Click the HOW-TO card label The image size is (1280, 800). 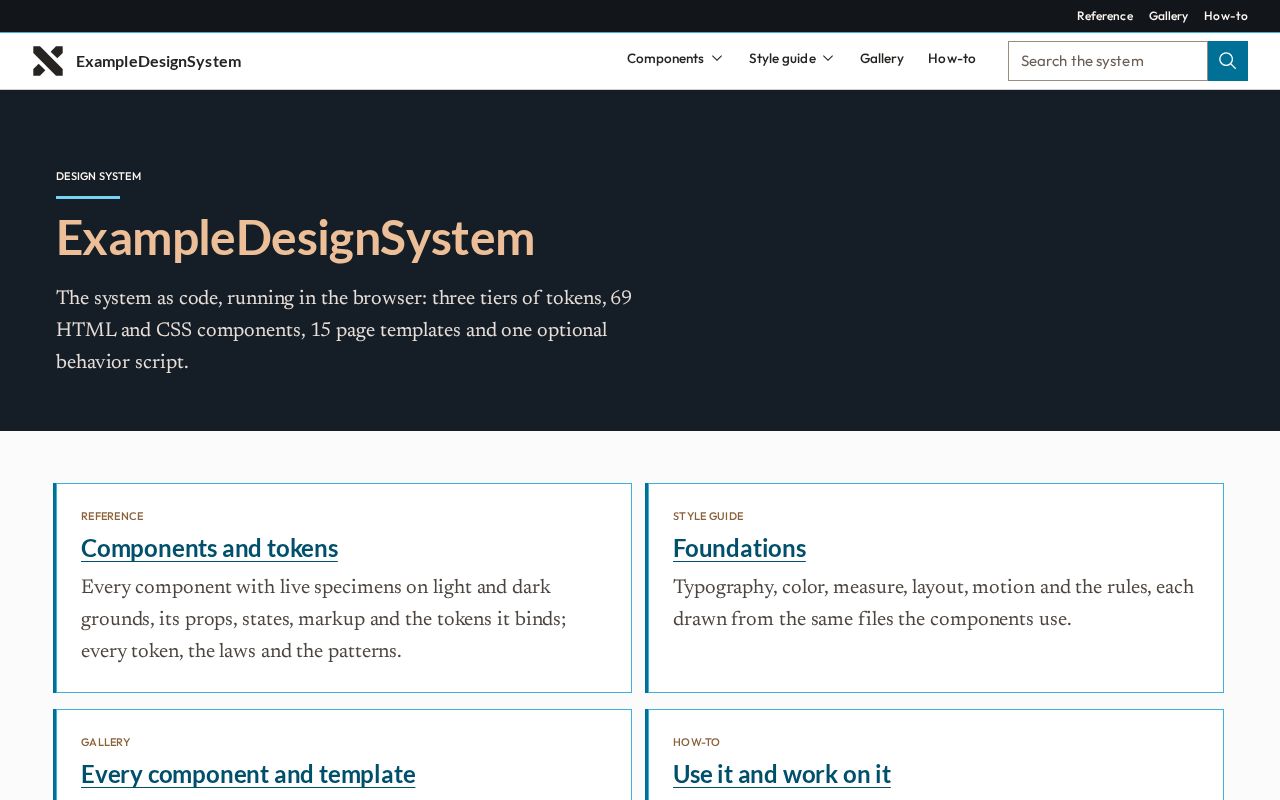click(x=696, y=742)
